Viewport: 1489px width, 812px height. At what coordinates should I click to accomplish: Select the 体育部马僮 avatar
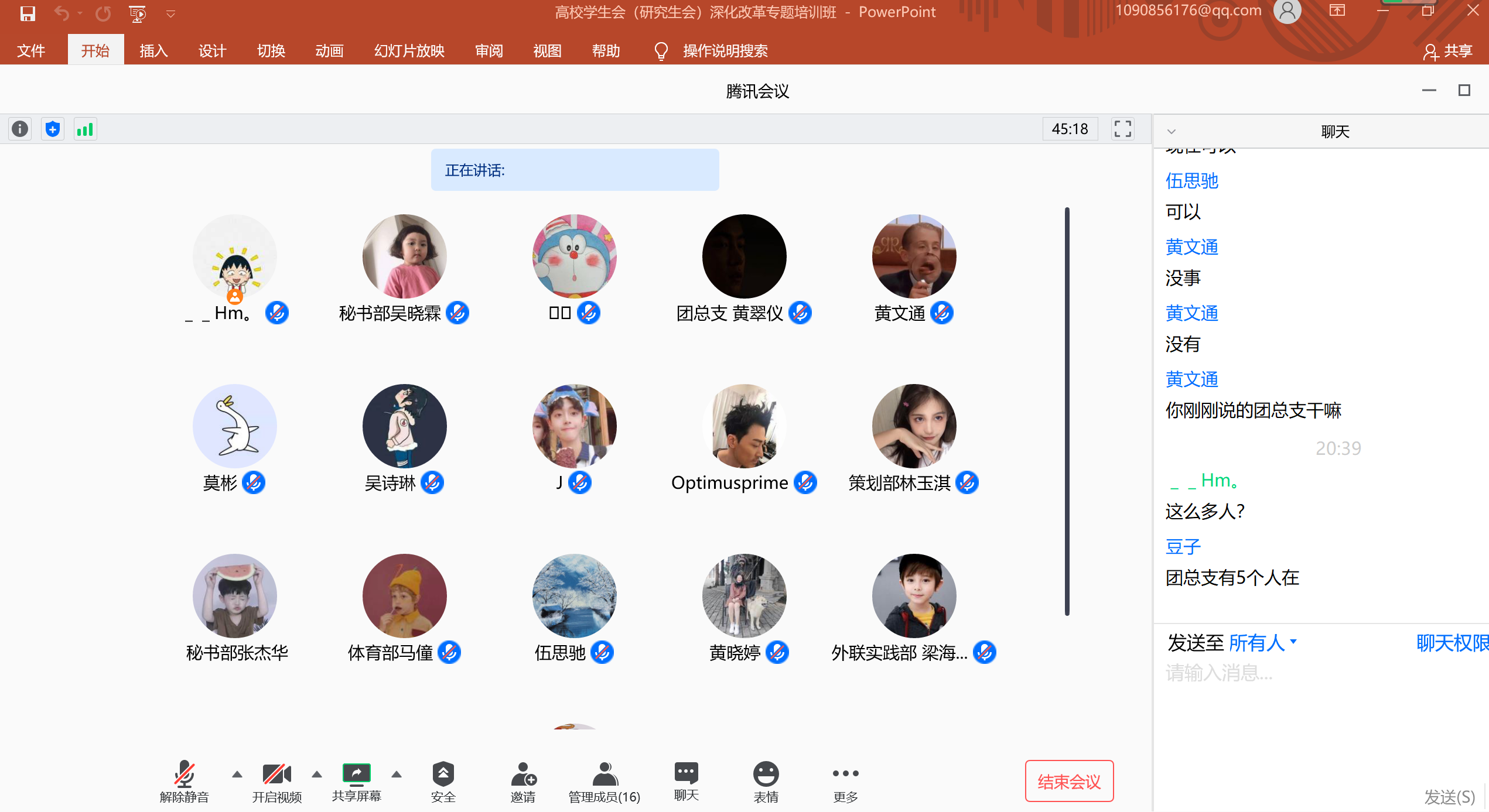pyautogui.click(x=405, y=596)
